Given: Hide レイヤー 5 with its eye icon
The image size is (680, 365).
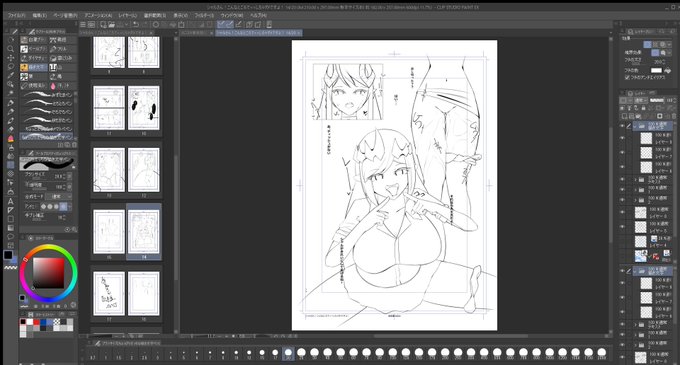Looking at the screenshot, I should tap(622, 227).
